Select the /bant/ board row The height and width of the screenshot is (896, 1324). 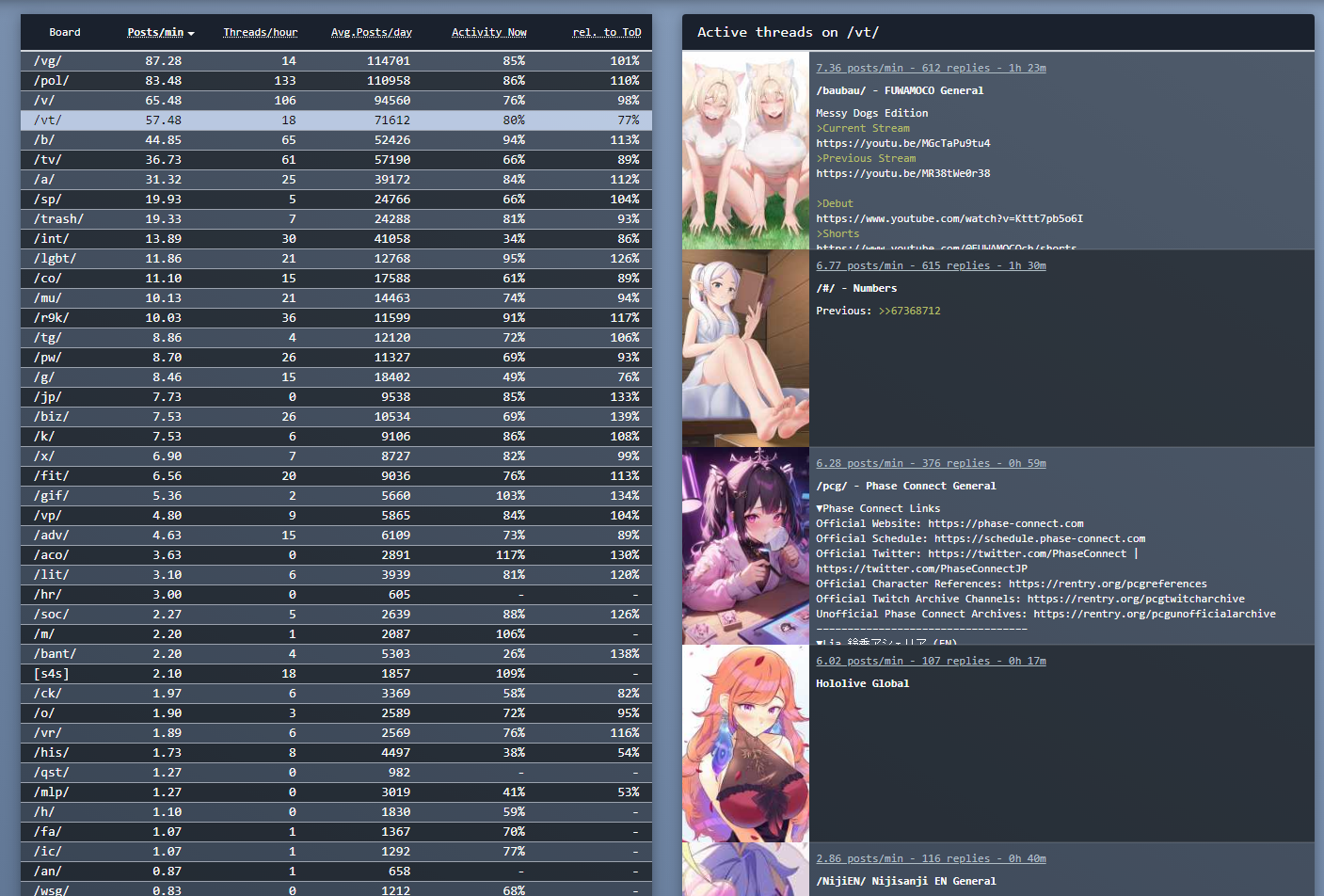coord(336,654)
